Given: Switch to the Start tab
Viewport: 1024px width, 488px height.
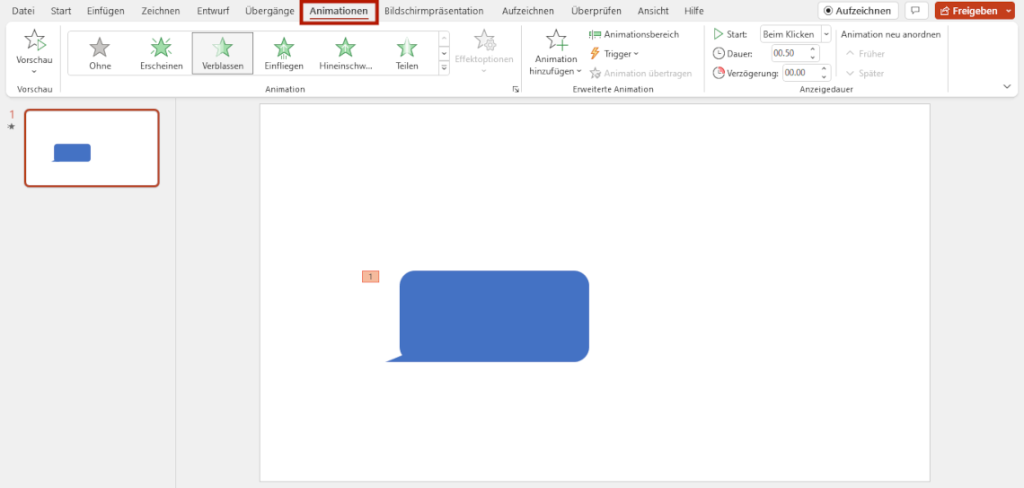Looking at the screenshot, I should (61, 11).
